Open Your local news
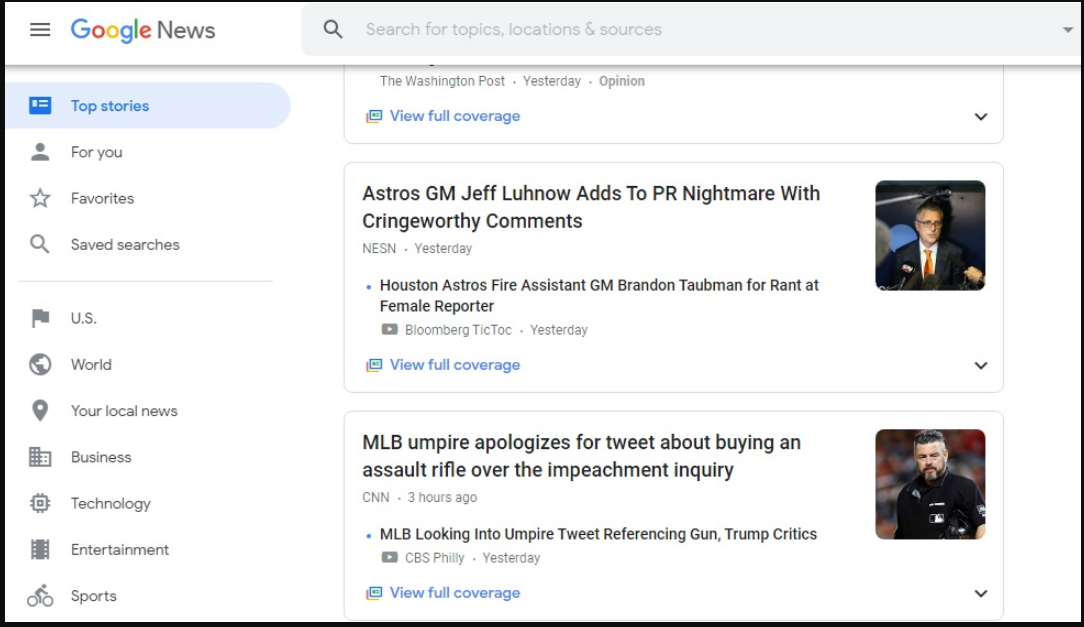The height and width of the screenshot is (627, 1084). tap(124, 411)
